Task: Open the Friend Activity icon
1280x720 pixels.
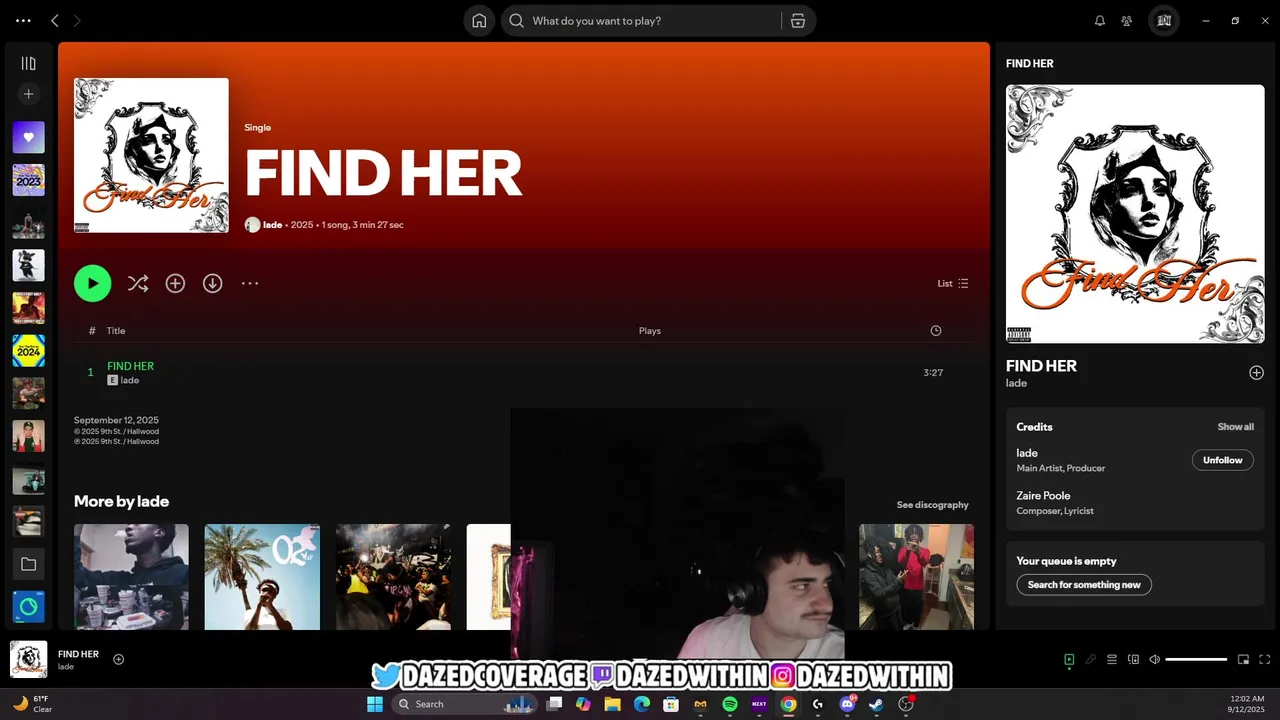Action: coord(1127,21)
